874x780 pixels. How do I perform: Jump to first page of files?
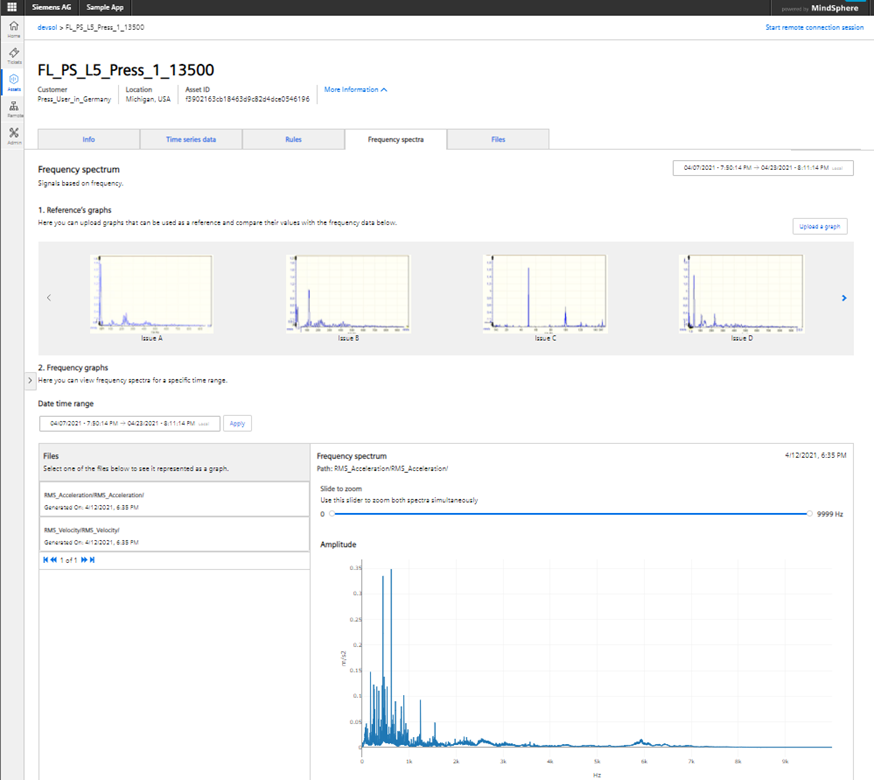click(45, 560)
